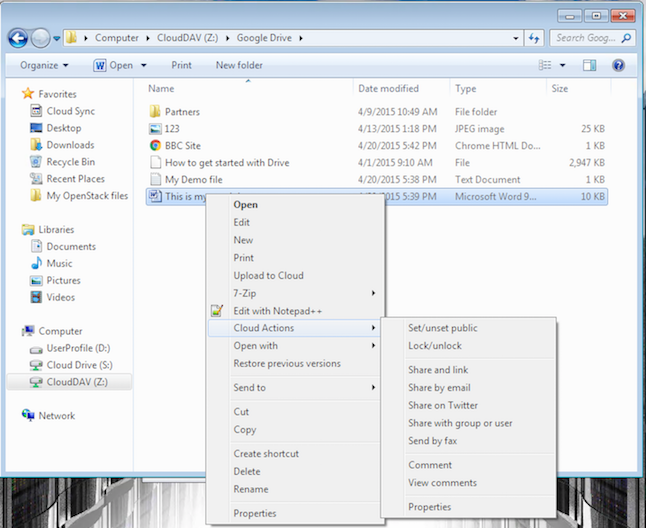Select Recycle Bin in Favorites
This screenshot has height=528, width=646.
[70, 162]
